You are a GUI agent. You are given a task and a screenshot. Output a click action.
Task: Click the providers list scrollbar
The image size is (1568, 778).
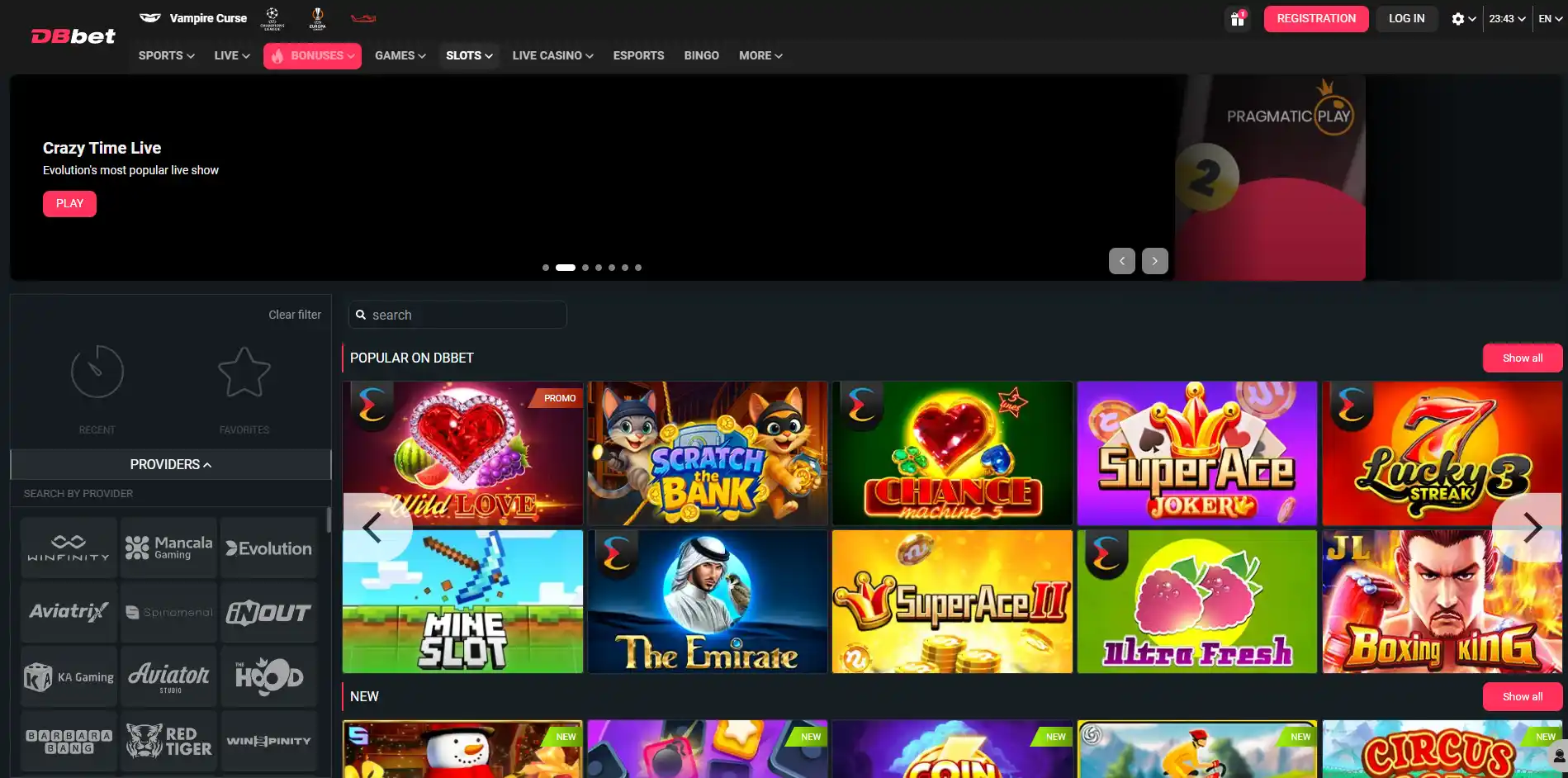[329, 520]
